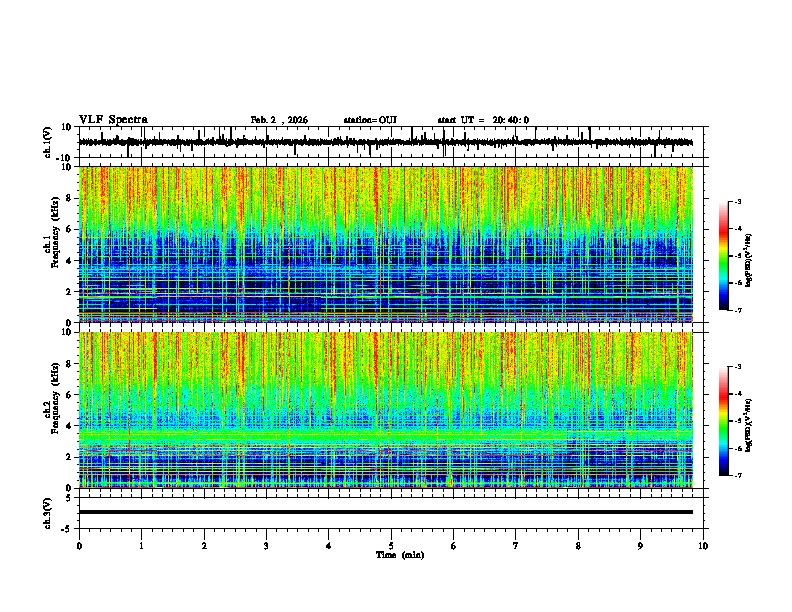Click the "4" tick on the time axis
The width and height of the screenshot is (792, 612).
pyautogui.click(x=329, y=546)
